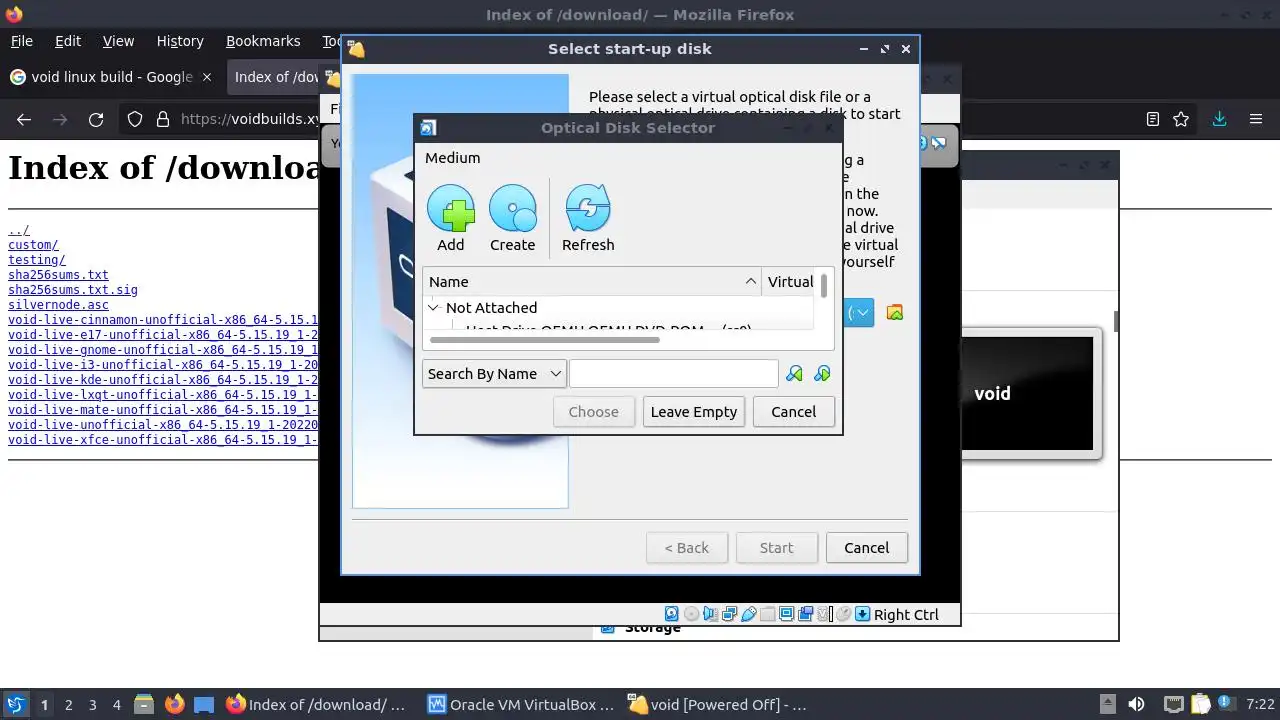Switch to workspace 2 on taskbar
This screenshot has height=720, width=1280.
tap(68, 705)
